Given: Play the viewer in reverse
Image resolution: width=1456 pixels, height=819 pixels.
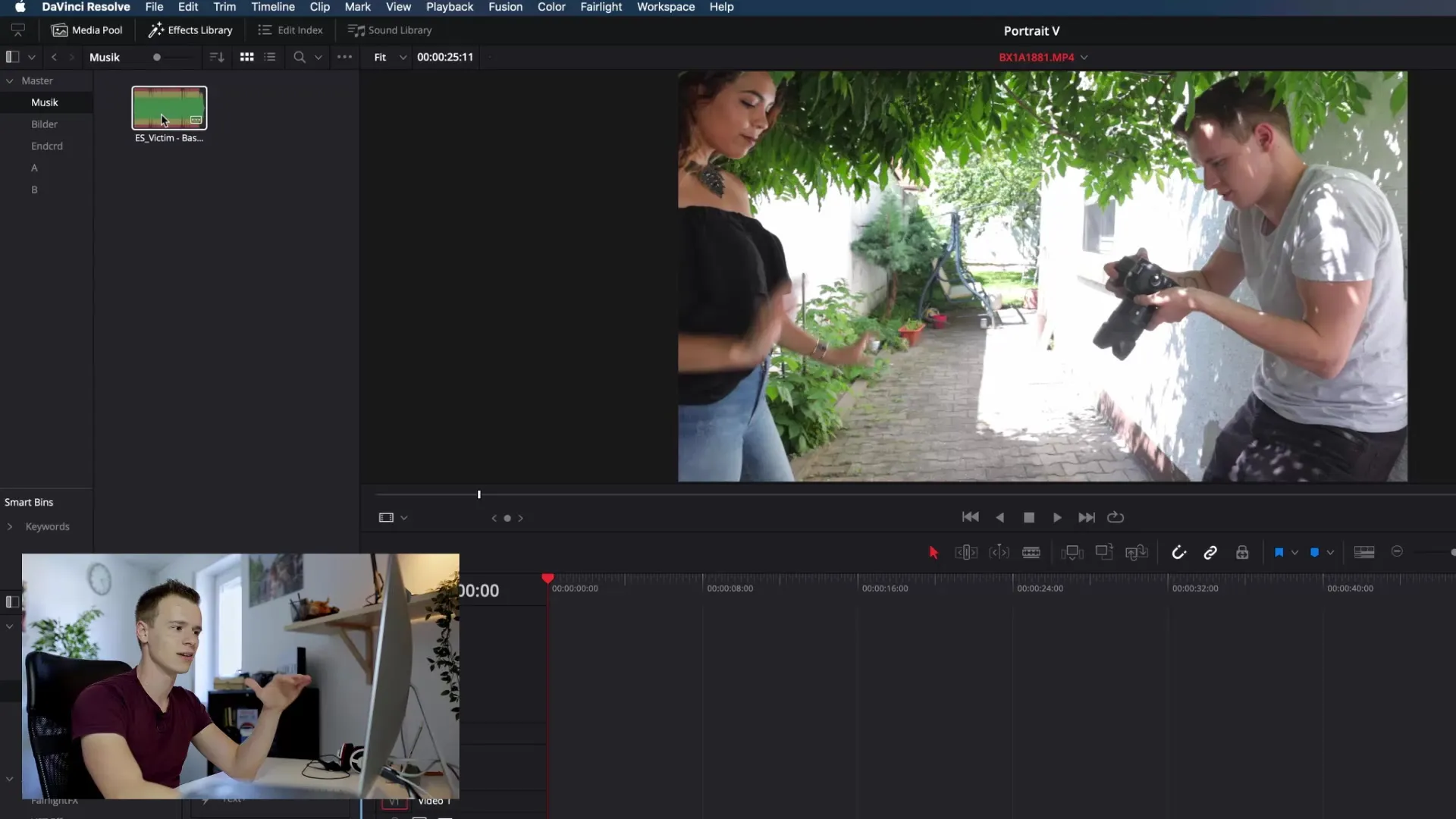Looking at the screenshot, I should (x=999, y=517).
